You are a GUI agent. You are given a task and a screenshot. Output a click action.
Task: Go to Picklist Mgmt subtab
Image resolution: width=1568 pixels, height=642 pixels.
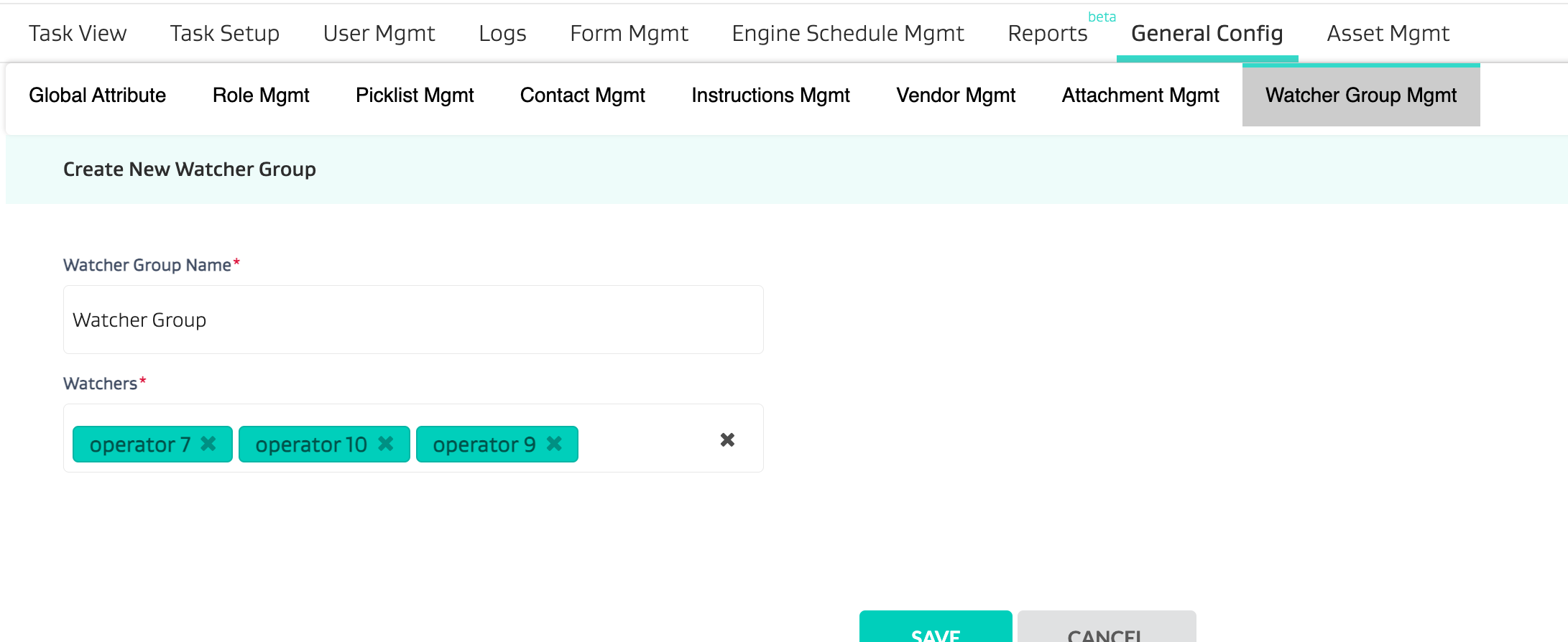pyautogui.click(x=415, y=95)
